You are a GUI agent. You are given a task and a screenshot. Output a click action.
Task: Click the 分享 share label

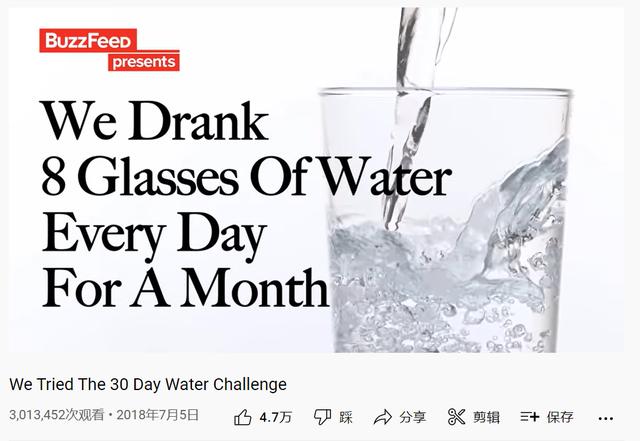[x=412, y=417]
